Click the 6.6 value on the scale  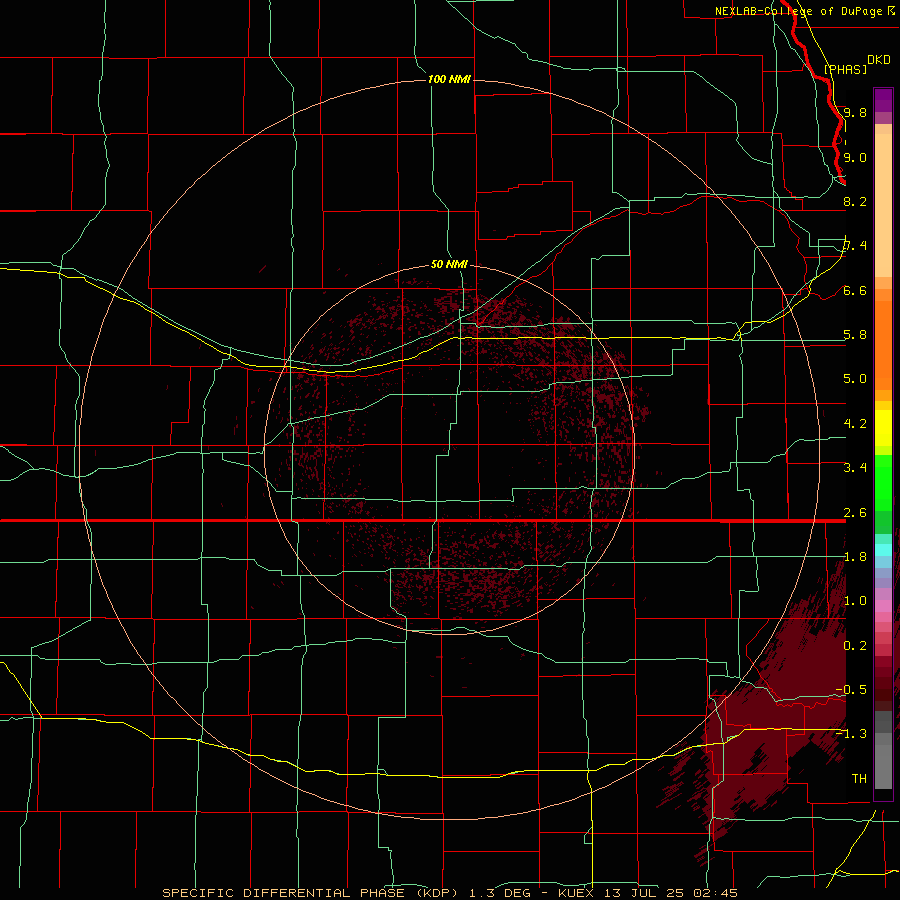[x=855, y=290]
